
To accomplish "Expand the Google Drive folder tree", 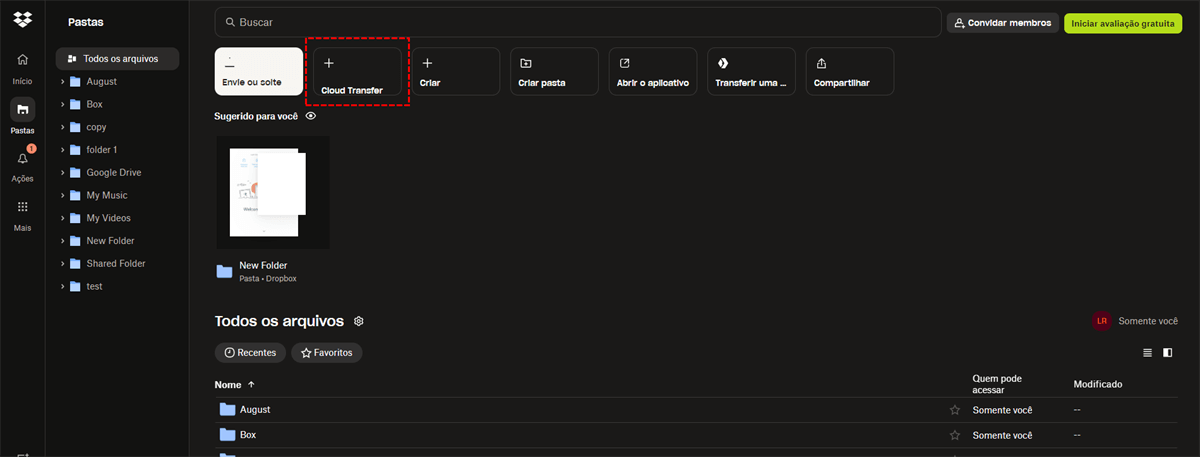I will click(x=62, y=172).
